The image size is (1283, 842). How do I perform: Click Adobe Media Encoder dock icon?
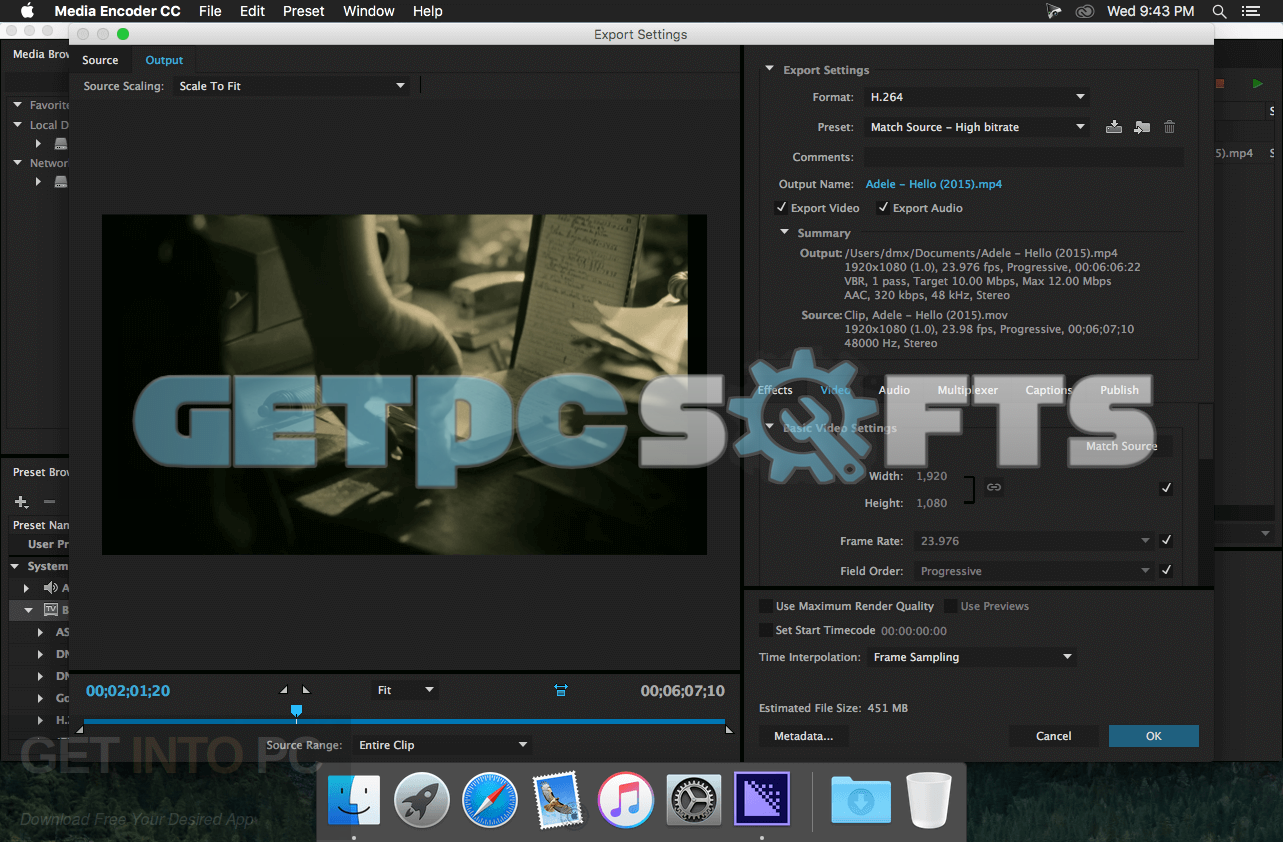tap(762, 799)
